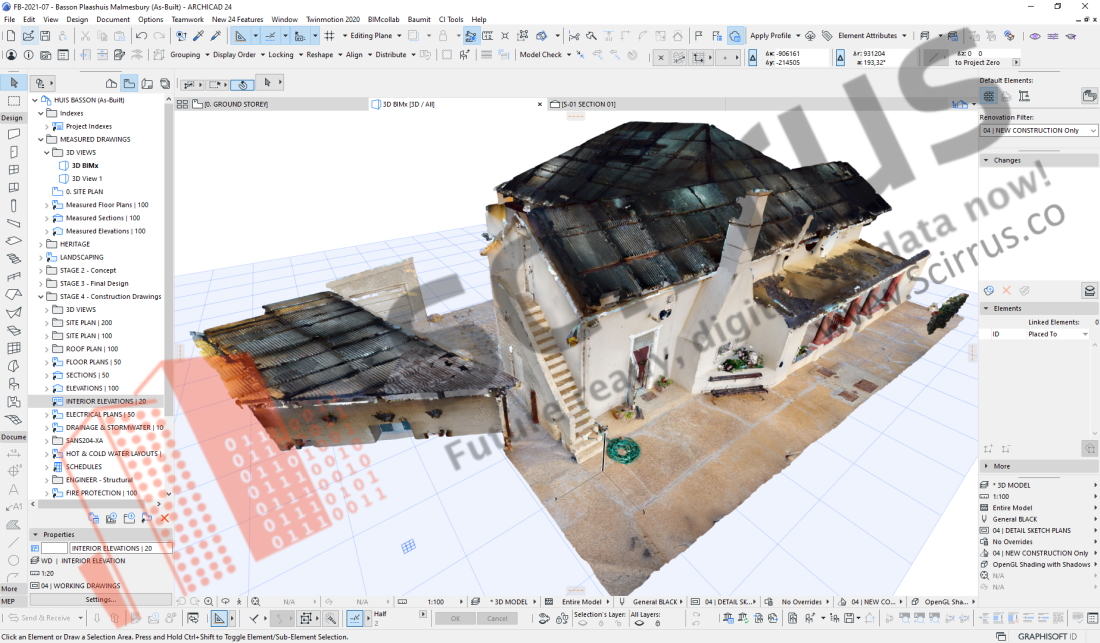The image size is (1100, 643).
Task: Expand the MEASURED DRAWINGS folder
Action: pyautogui.click(x=42, y=139)
